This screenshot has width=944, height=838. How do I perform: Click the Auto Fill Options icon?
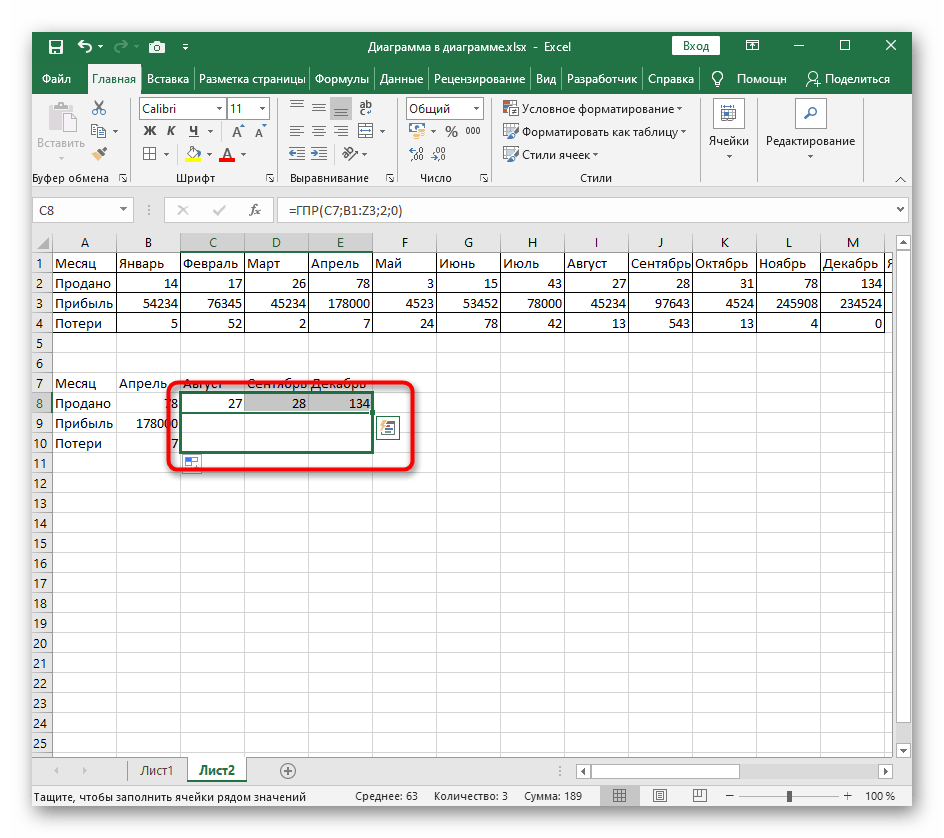(x=387, y=428)
